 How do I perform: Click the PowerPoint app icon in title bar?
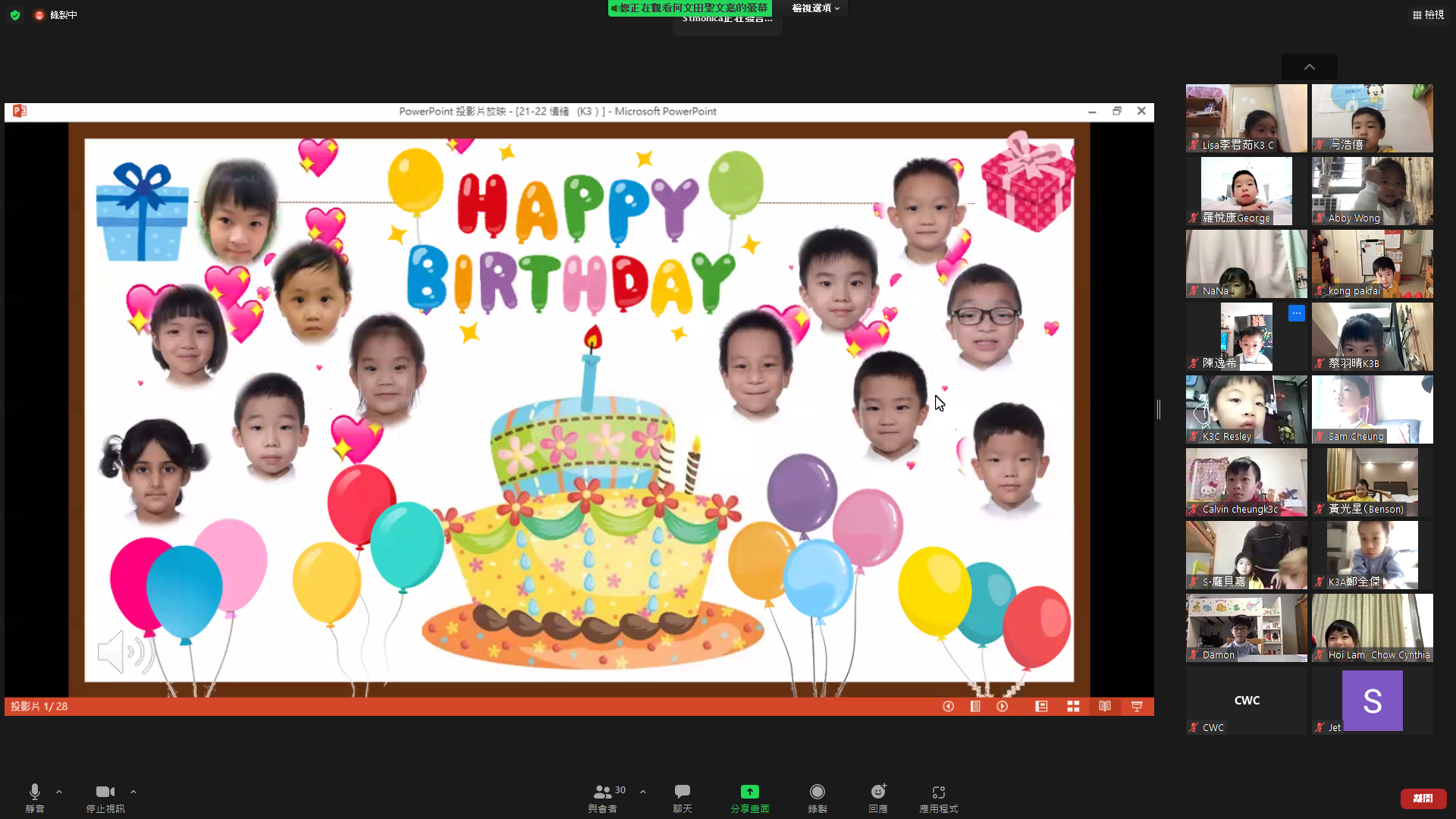(20, 111)
